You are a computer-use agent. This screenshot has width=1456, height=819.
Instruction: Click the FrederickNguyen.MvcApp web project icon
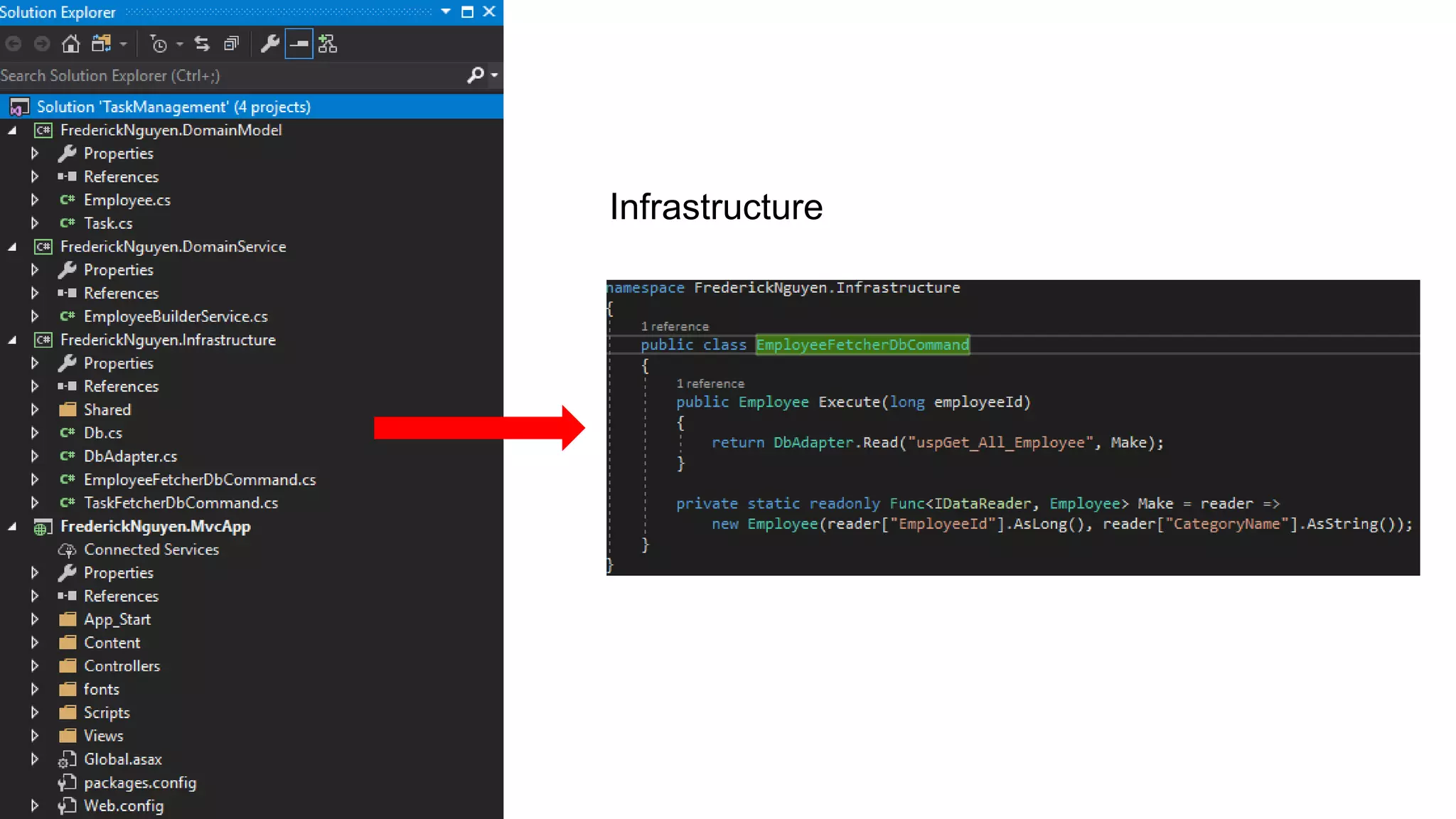43,527
